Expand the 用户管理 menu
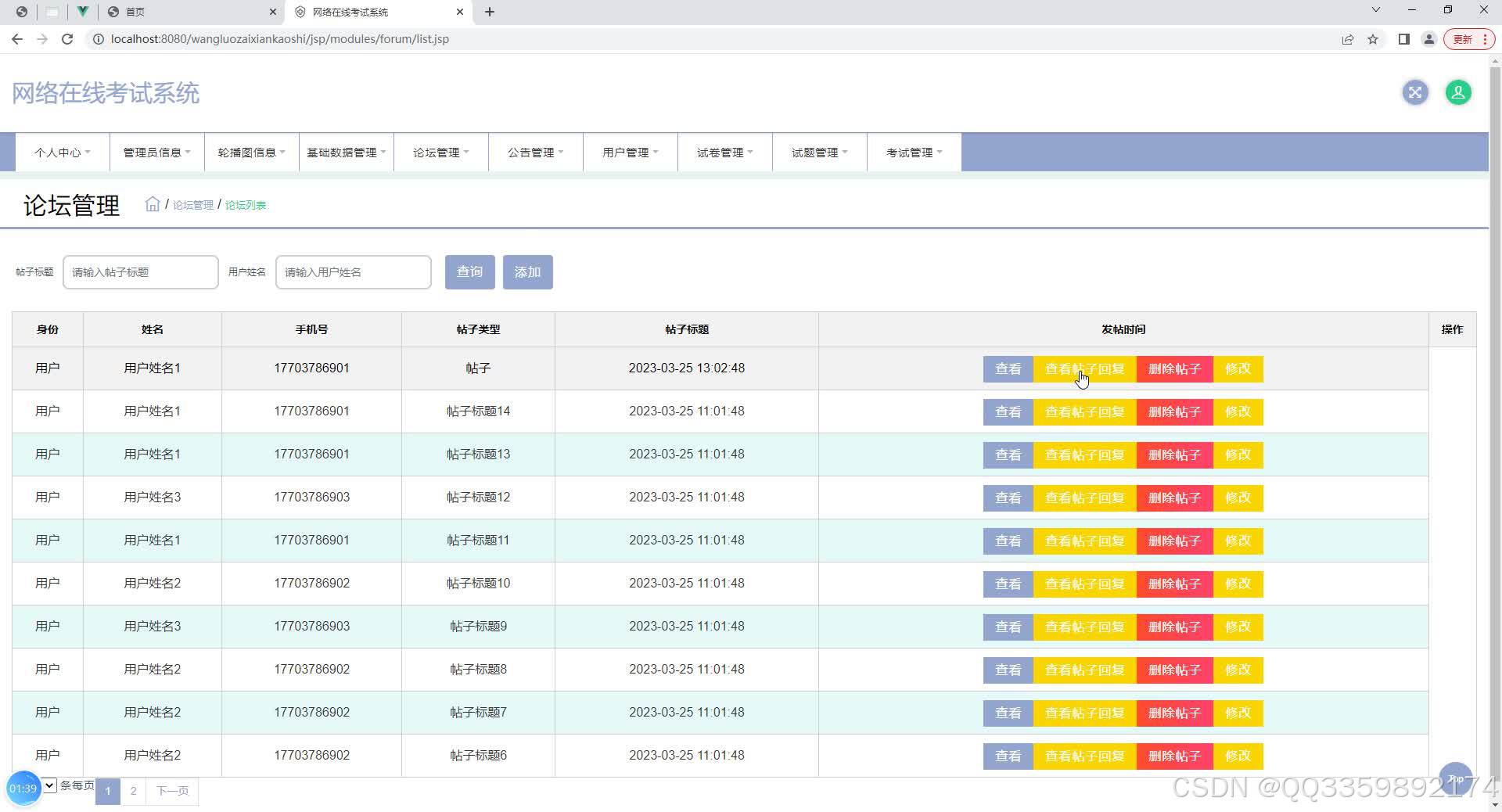The image size is (1502, 812). coord(630,153)
